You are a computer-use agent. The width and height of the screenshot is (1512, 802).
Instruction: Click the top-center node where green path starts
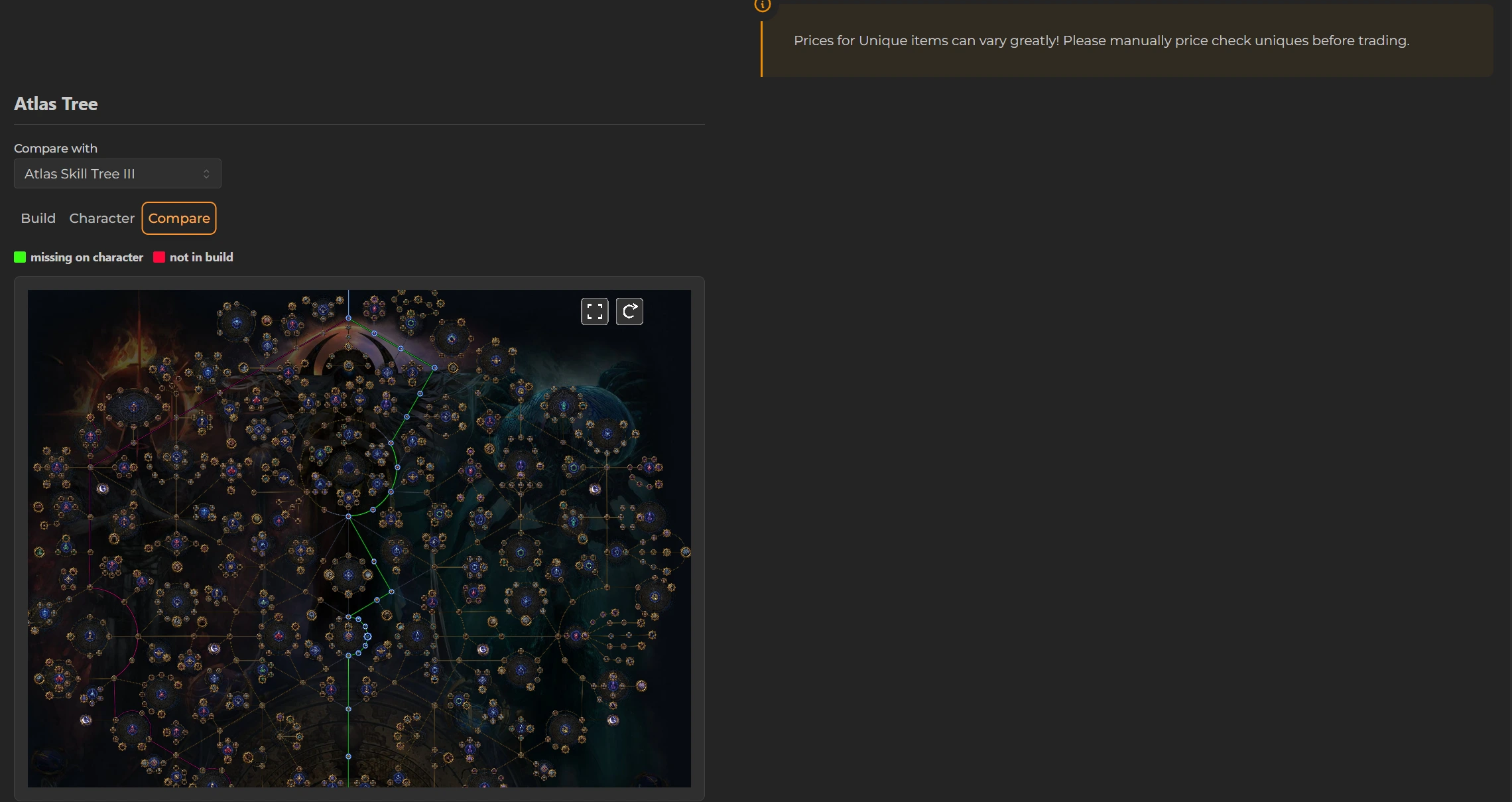[x=348, y=318]
